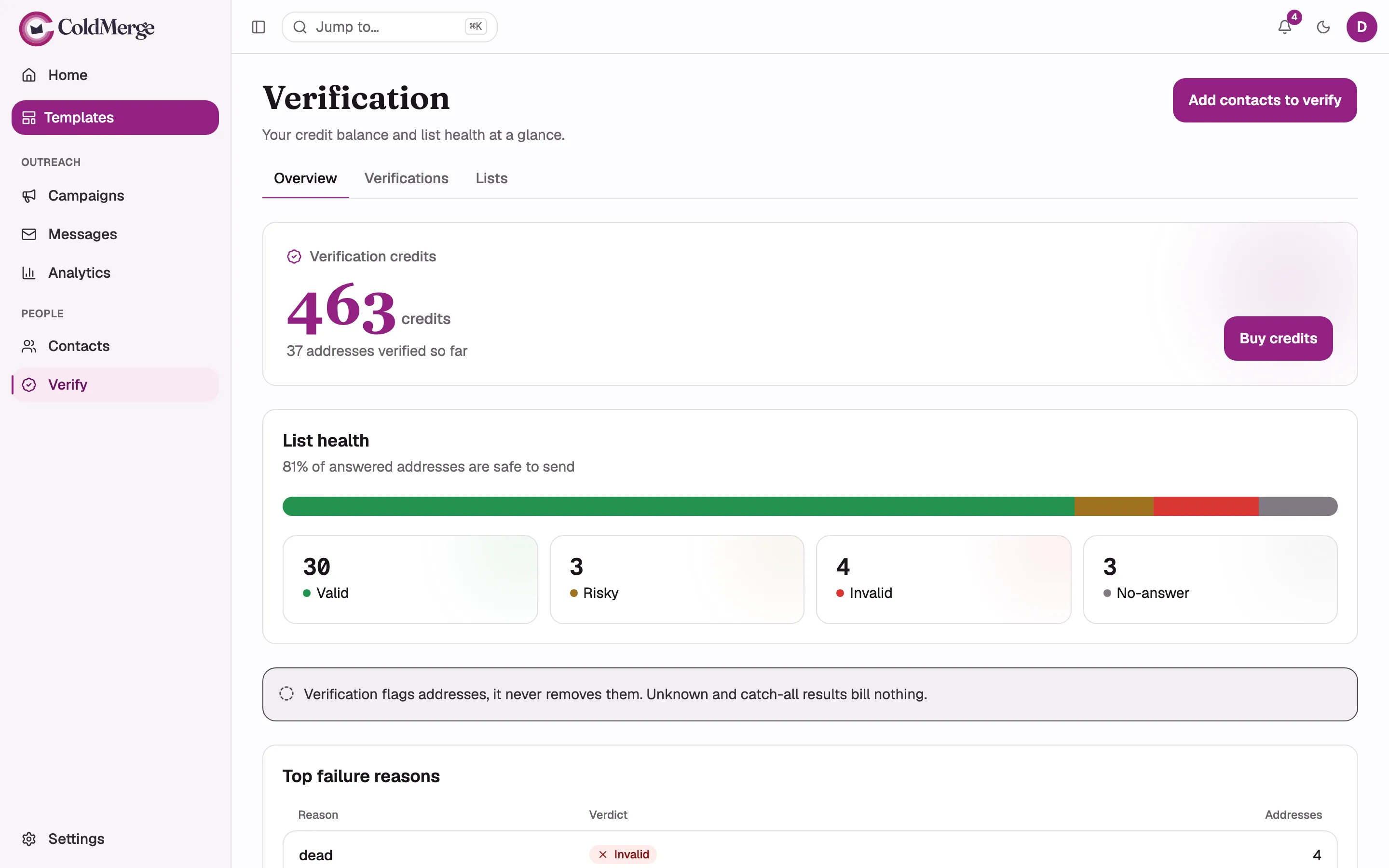
Task: Click the dashed circle info icon
Action: click(x=286, y=694)
